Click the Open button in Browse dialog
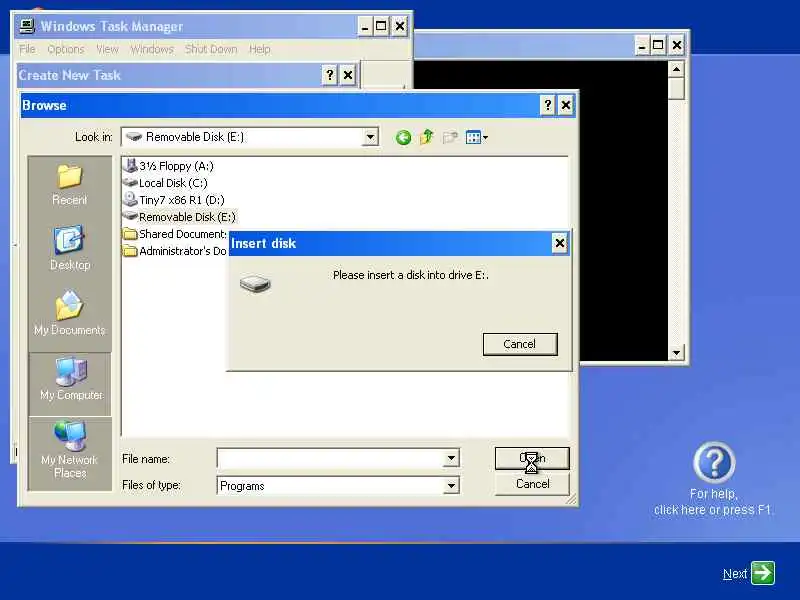Viewport: 800px width, 600px height. [532, 458]
